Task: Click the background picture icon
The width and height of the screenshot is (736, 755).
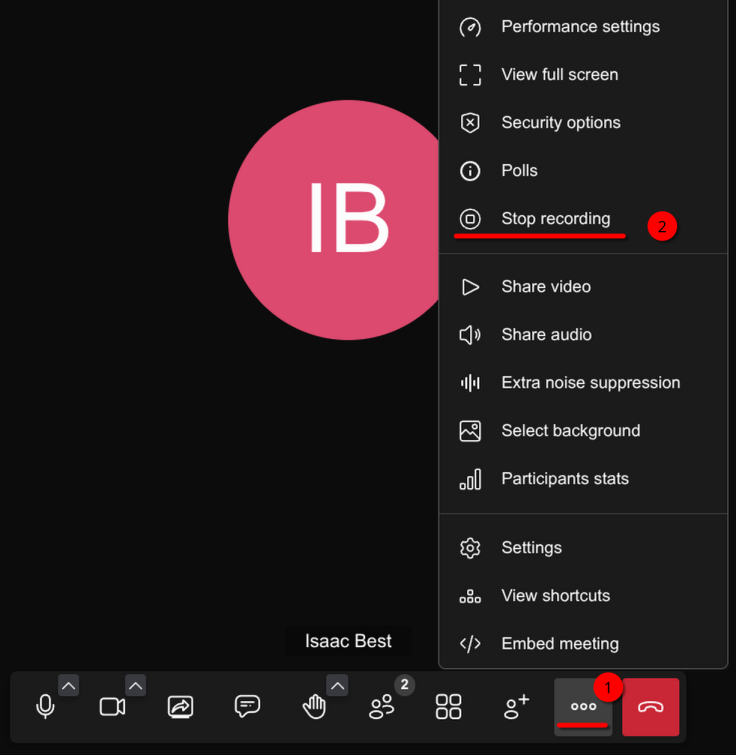Action: (470, 430)
